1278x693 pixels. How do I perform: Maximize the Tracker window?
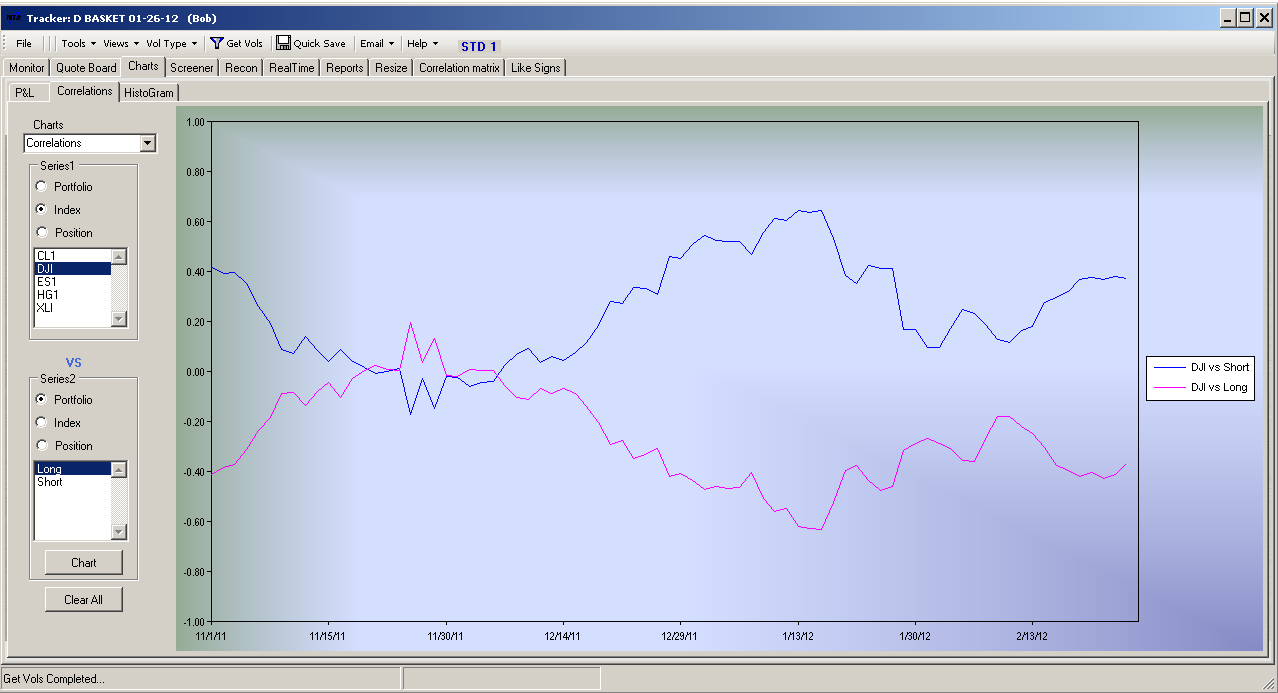(x=1245, y=18)
